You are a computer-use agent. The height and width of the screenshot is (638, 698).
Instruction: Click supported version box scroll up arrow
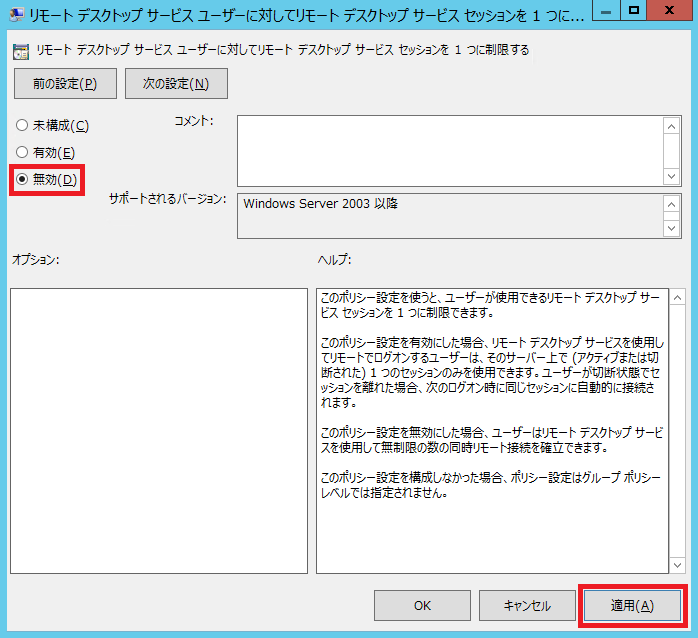tap(671, 204)
